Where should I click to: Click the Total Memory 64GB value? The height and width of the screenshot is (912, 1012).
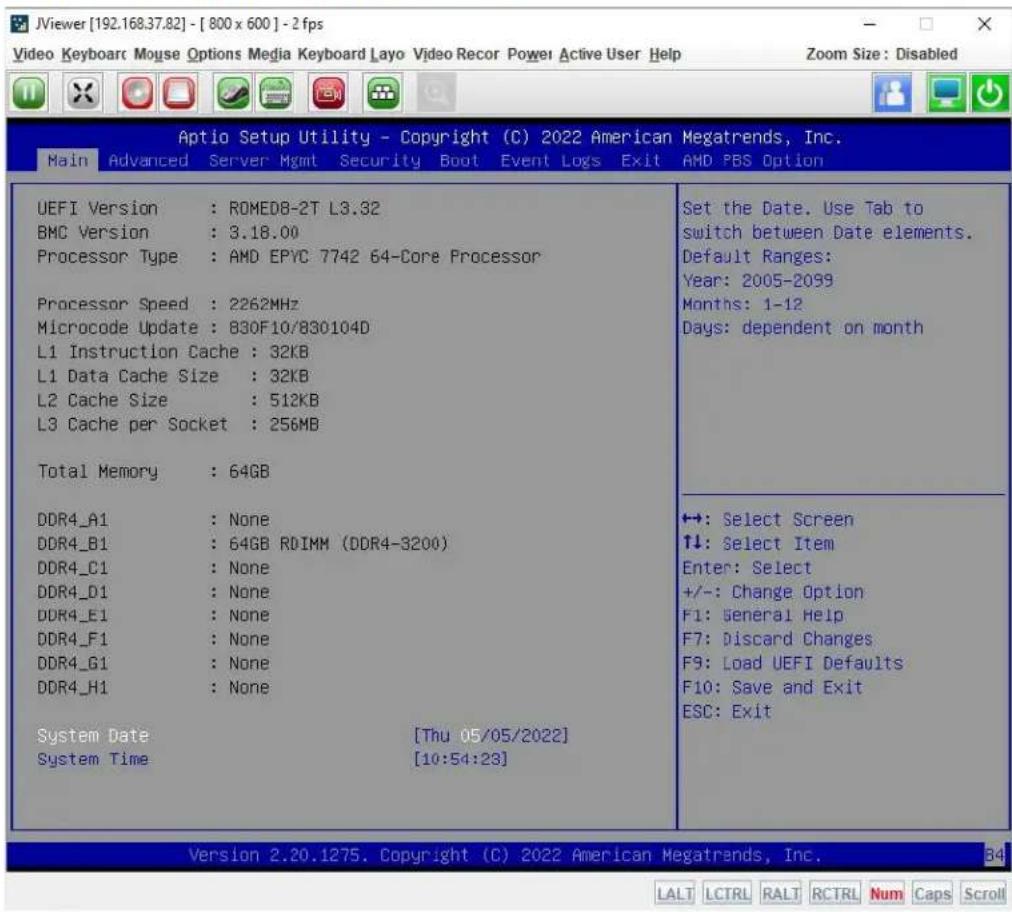point(249,471)
